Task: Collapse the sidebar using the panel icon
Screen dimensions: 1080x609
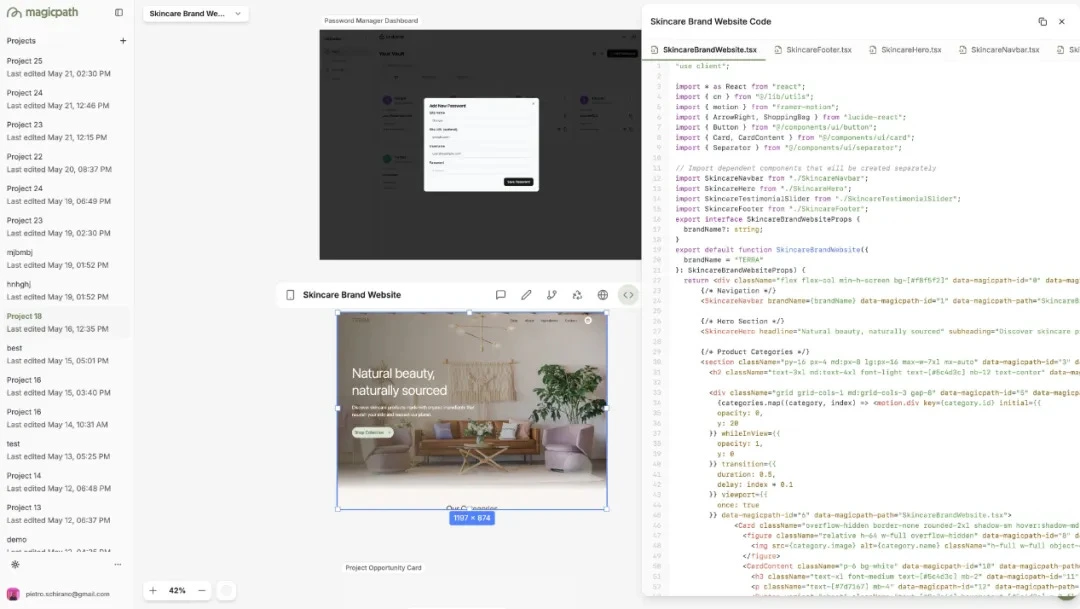Action: [117, 12]
